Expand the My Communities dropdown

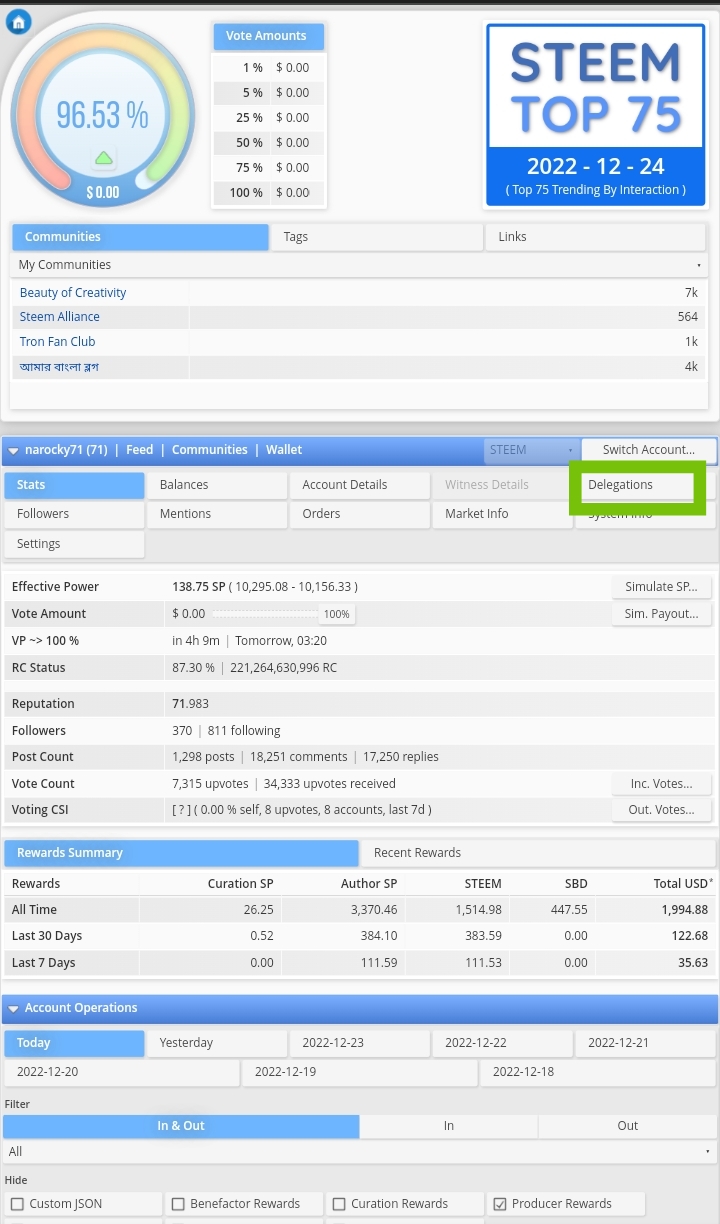click(360, 265)
